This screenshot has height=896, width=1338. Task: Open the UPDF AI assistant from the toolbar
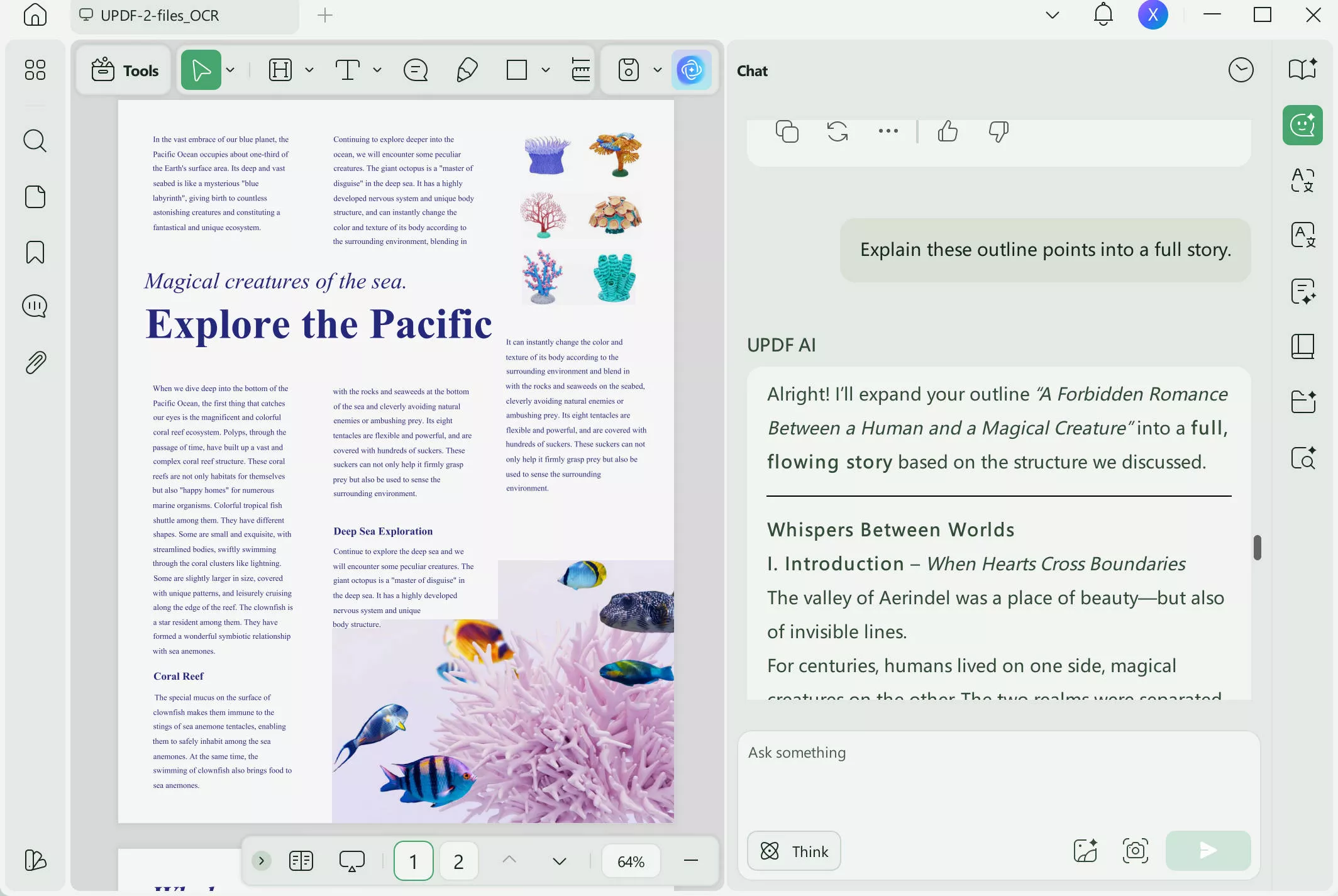pyautogui.click(x=691, y=70)
